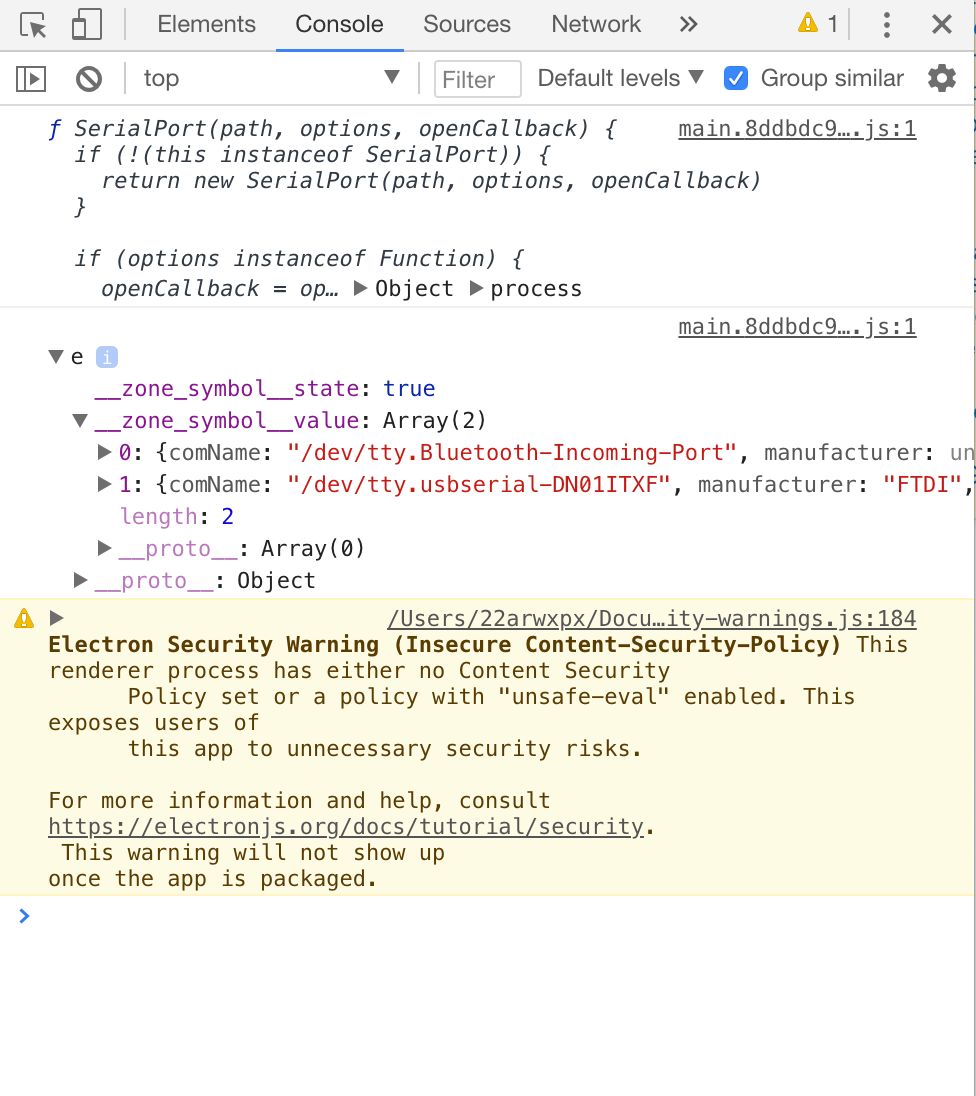Expand the __proto__ Object entry
The width and height of the screenshot is (976, 1096).
[x=80, y=579]
